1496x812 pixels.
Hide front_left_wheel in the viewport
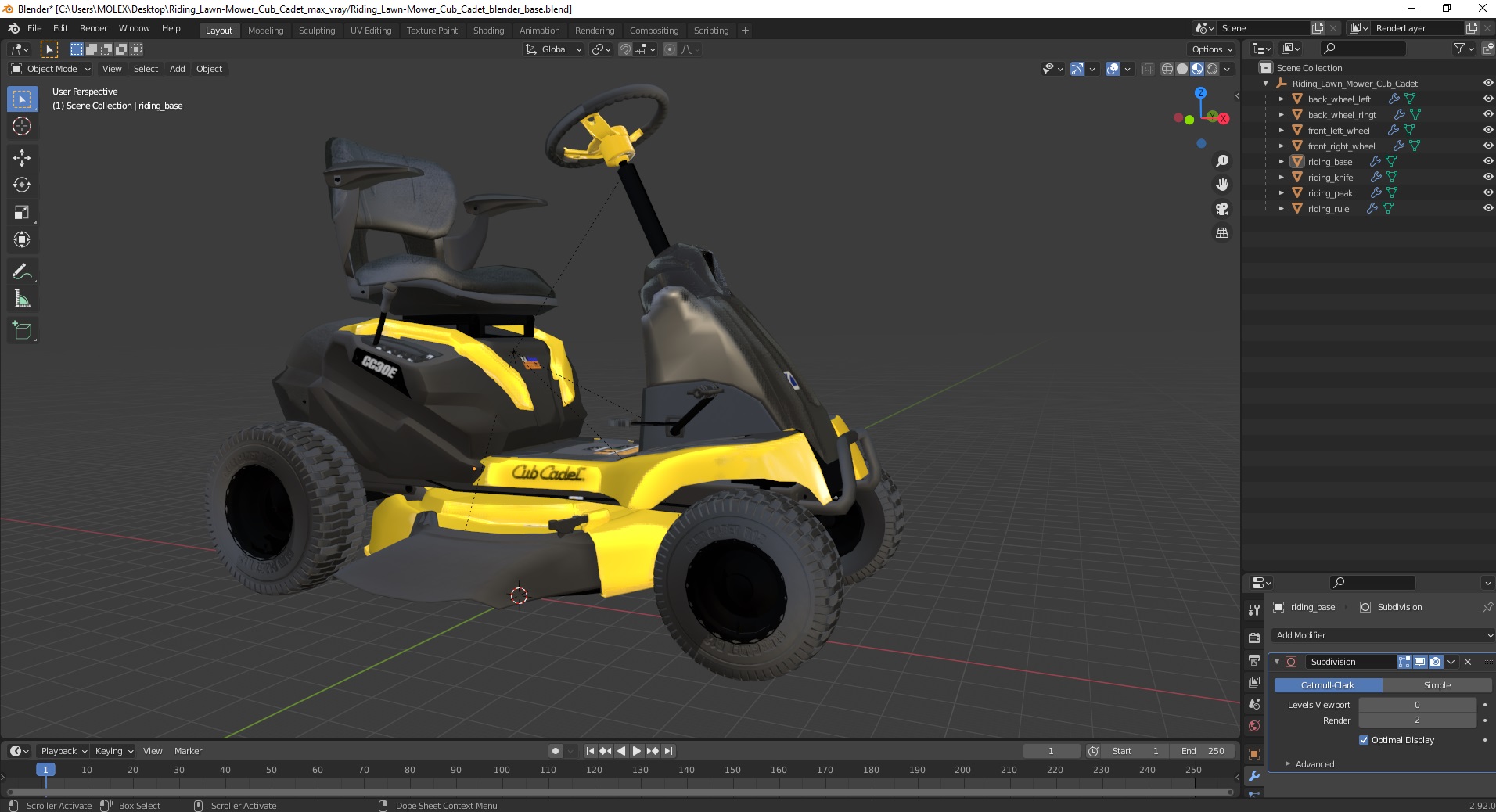(1487, 130)
